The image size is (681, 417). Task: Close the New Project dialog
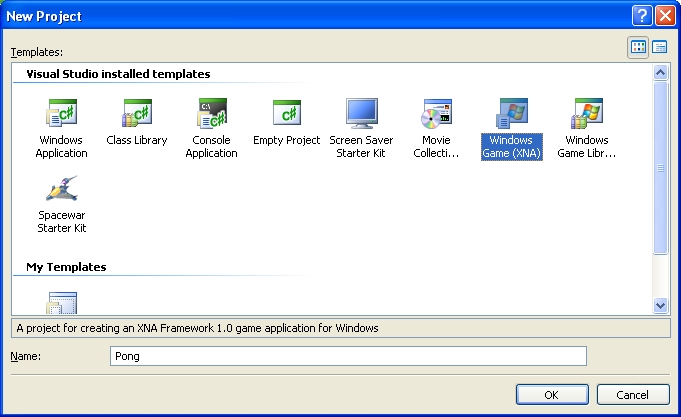click(665, 16)
